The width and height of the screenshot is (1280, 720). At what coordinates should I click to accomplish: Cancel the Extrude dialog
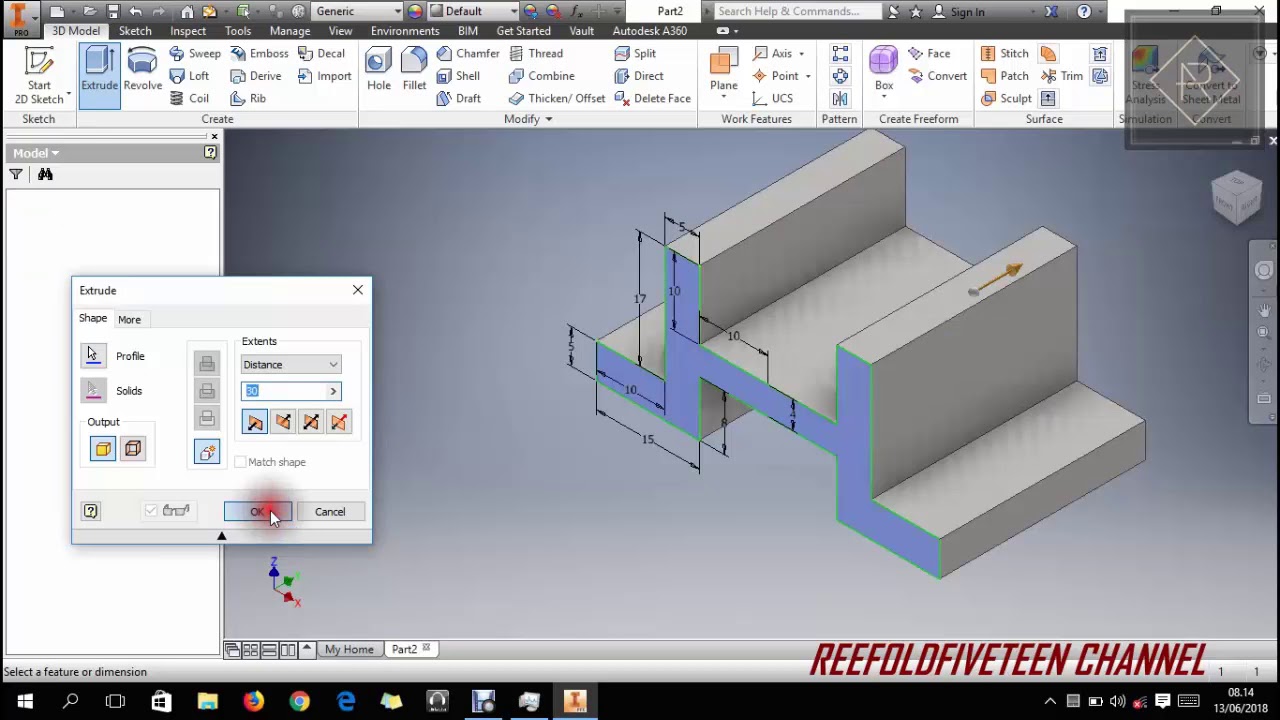tap(330, 512)
